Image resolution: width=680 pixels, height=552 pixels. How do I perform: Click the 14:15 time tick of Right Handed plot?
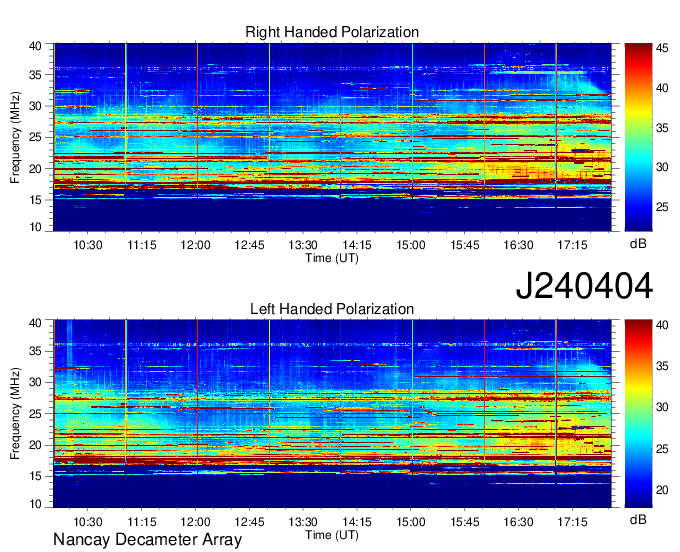pyautogui.click(x=357, y=245)
